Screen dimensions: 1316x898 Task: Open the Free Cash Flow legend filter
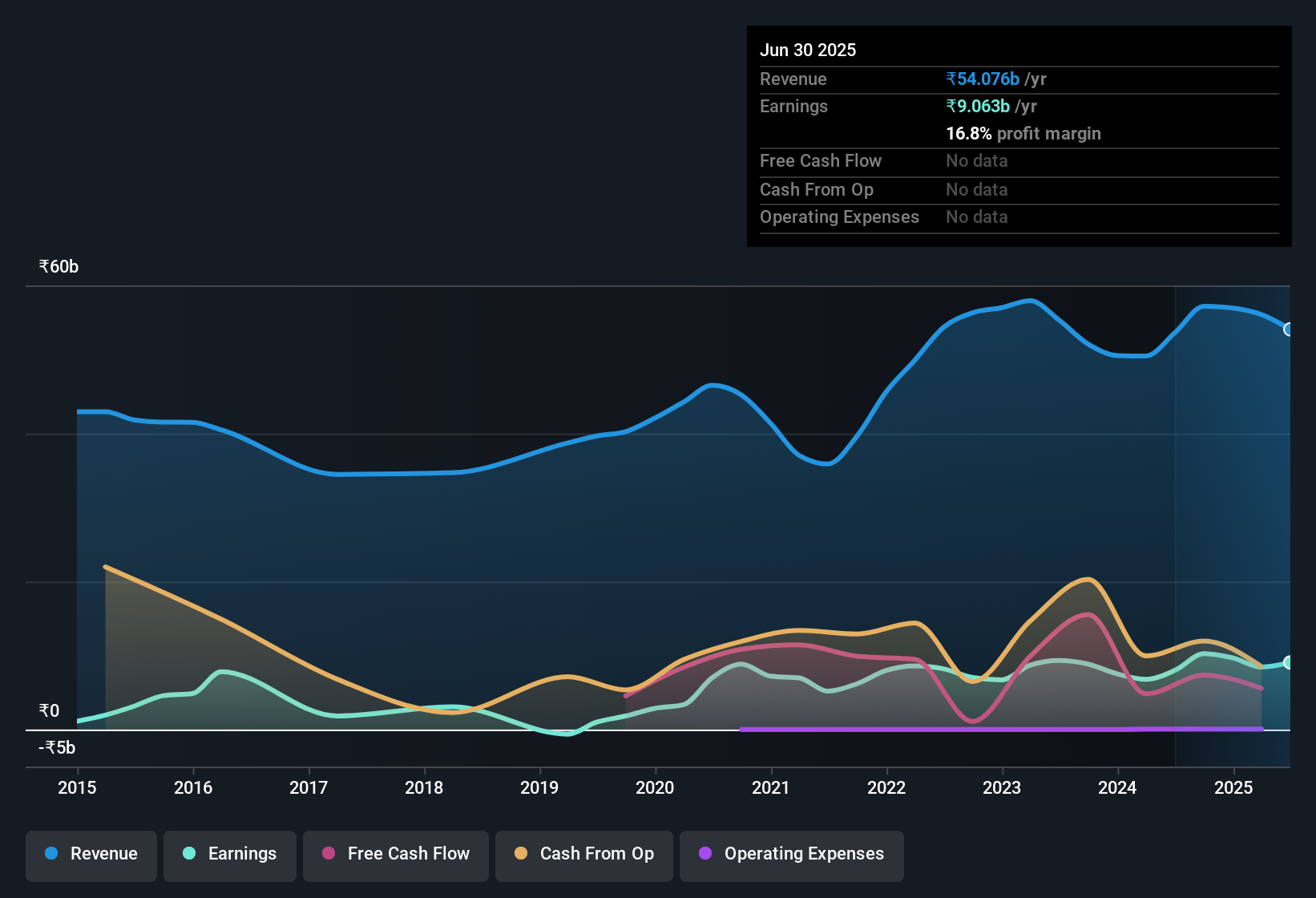pos(395,854)
